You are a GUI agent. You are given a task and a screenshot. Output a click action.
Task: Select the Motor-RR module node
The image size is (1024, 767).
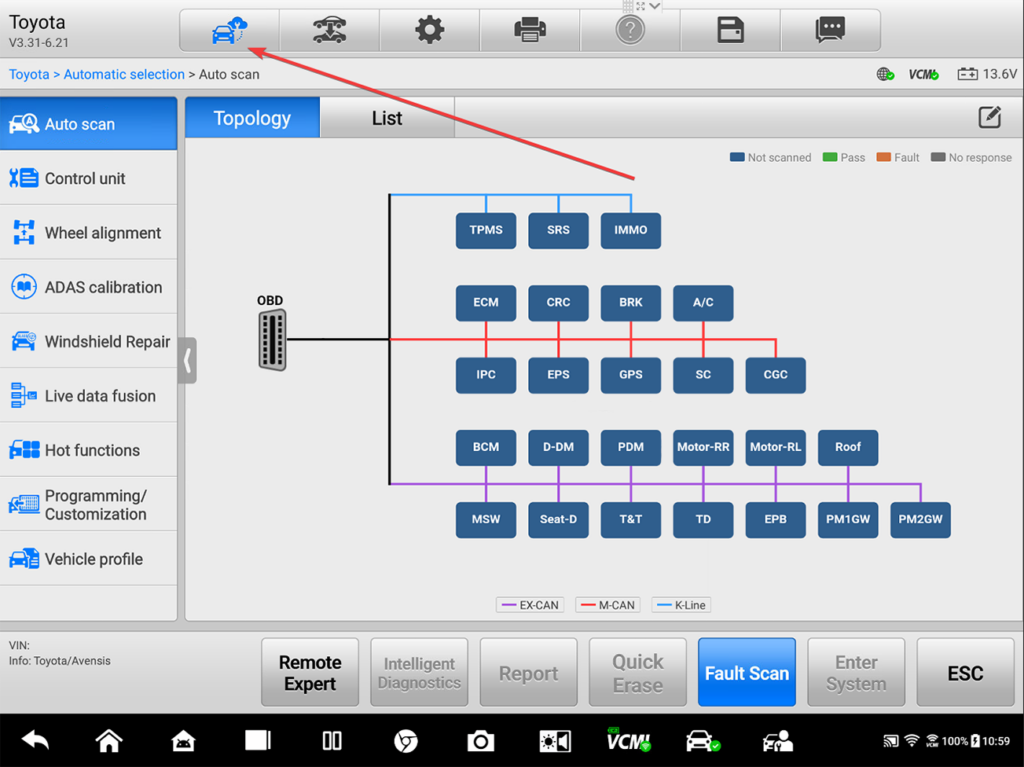click(703, 448)
